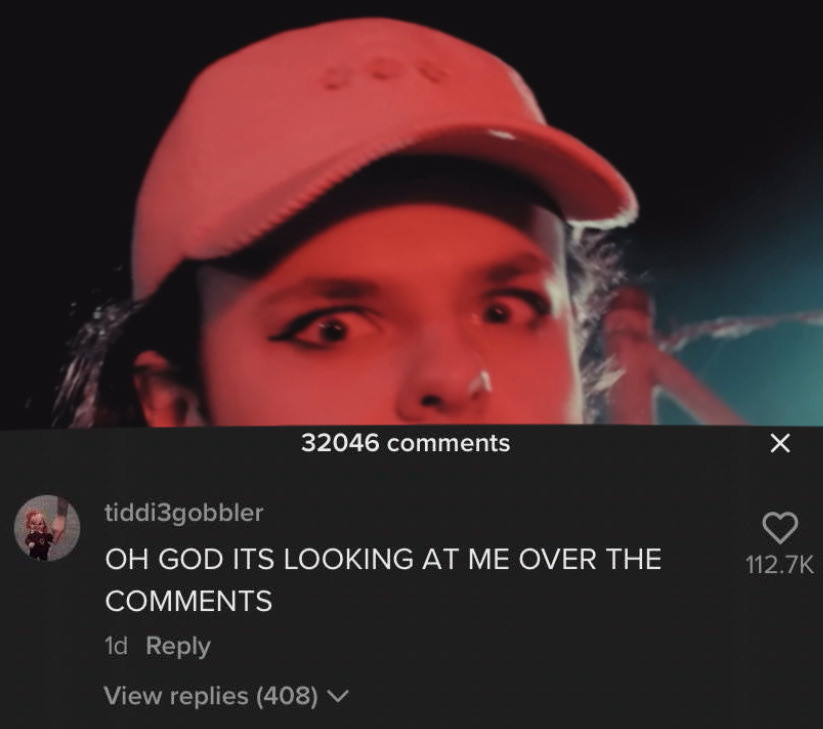The width and height of the screenshot is (823, 729).
Task: Tap the three embroidered marks on the cap
Action: pos(386,75)
